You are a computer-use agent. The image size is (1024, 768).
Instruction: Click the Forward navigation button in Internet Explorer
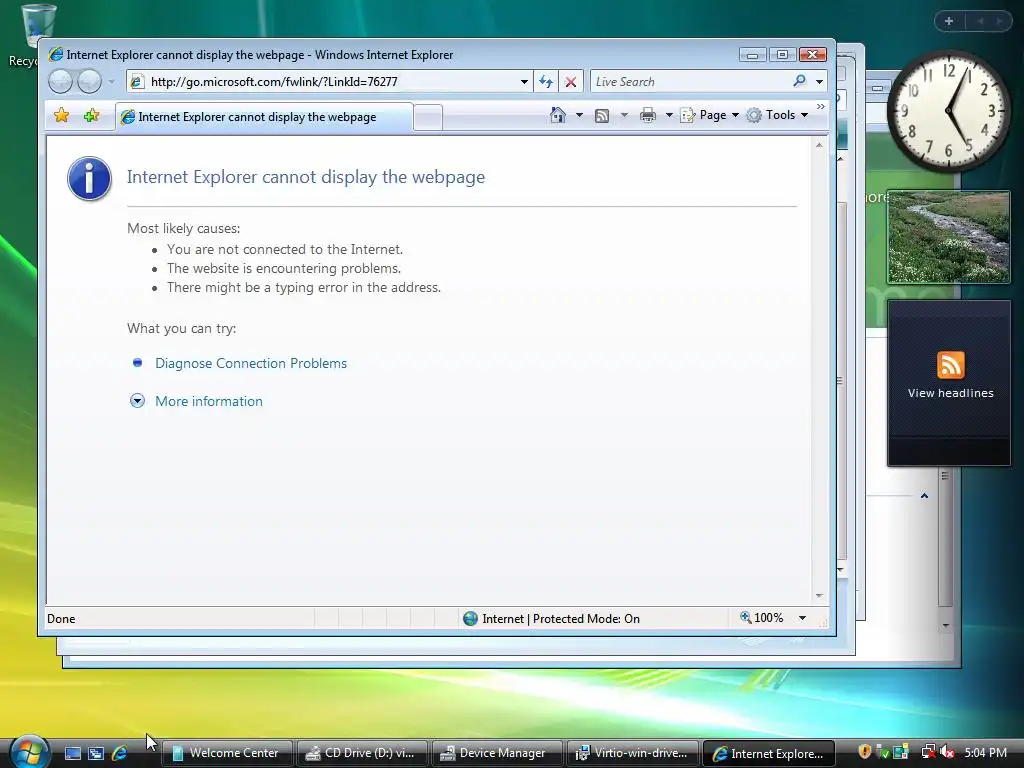pos(89,82)
